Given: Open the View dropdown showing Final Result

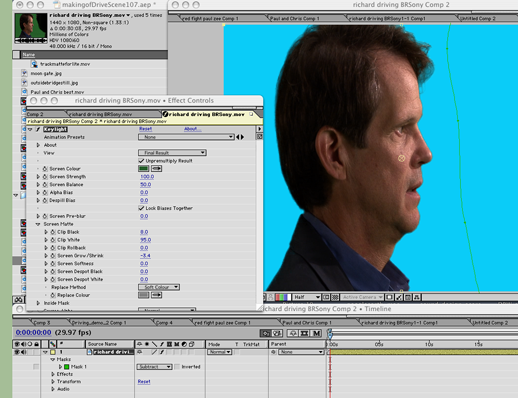Looking at the screenshot, I should click(172, 153).
